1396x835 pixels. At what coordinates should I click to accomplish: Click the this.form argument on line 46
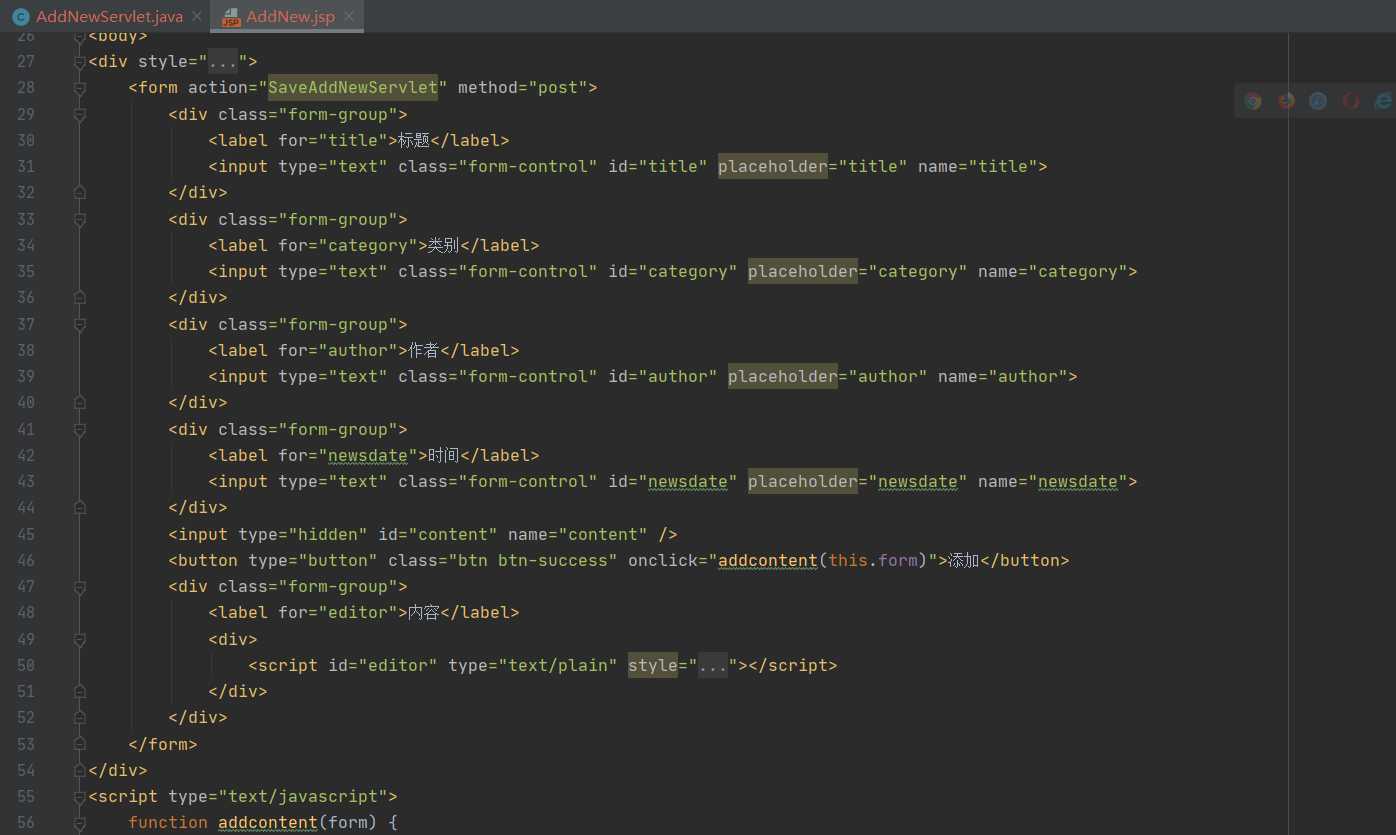(873, 560)
